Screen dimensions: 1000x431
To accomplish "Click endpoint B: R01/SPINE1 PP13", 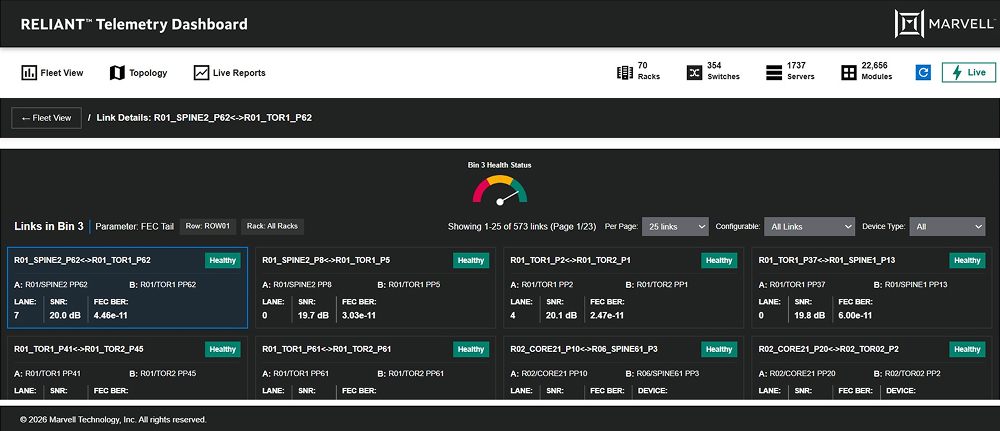I will [x=911, y=285].
